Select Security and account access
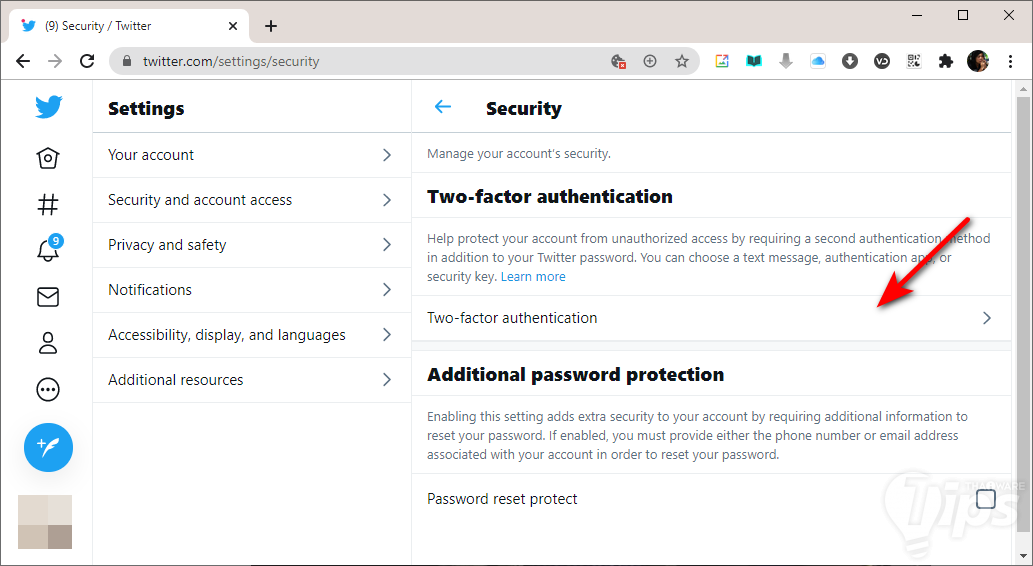The height and width of the screenshot is (566, 1033). coord(251,200)
